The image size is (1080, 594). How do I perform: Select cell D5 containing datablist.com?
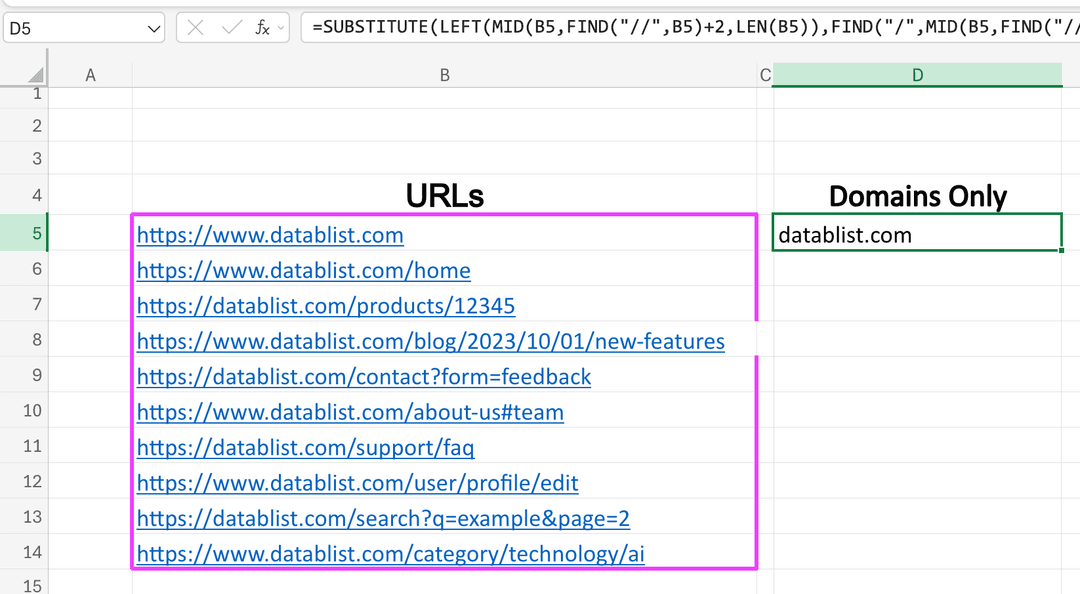[x=917, y=232]
